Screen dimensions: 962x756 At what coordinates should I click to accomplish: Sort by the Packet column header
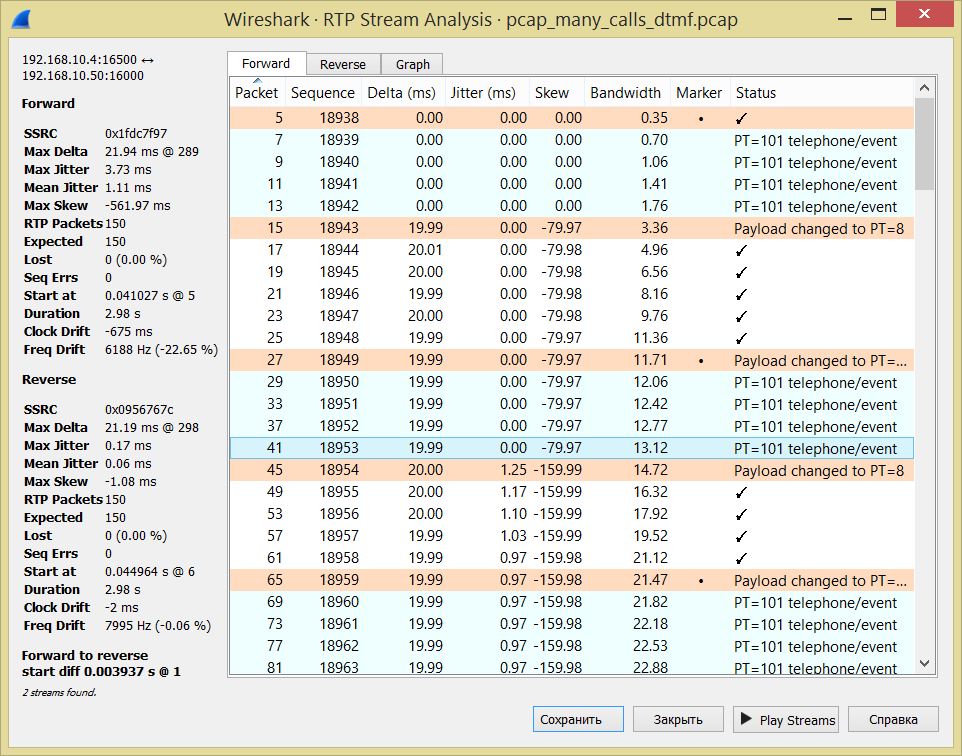coord(256,93)
